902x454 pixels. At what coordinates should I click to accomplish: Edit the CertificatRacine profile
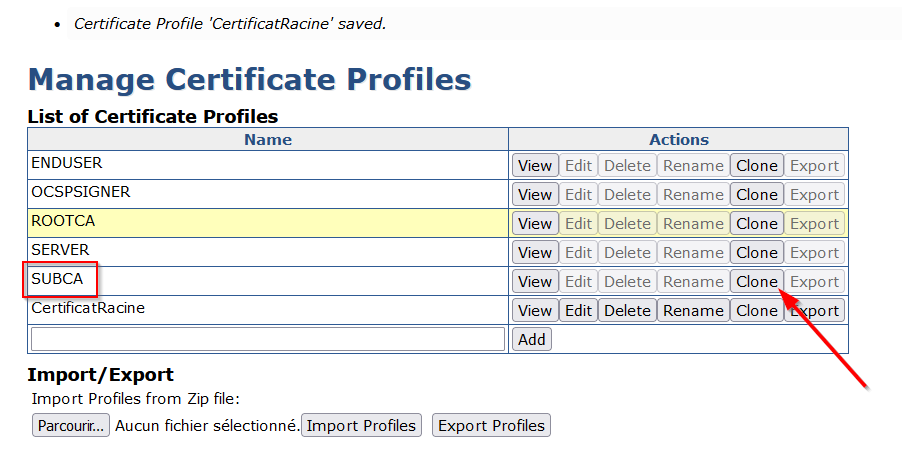[x=578, y=311]
